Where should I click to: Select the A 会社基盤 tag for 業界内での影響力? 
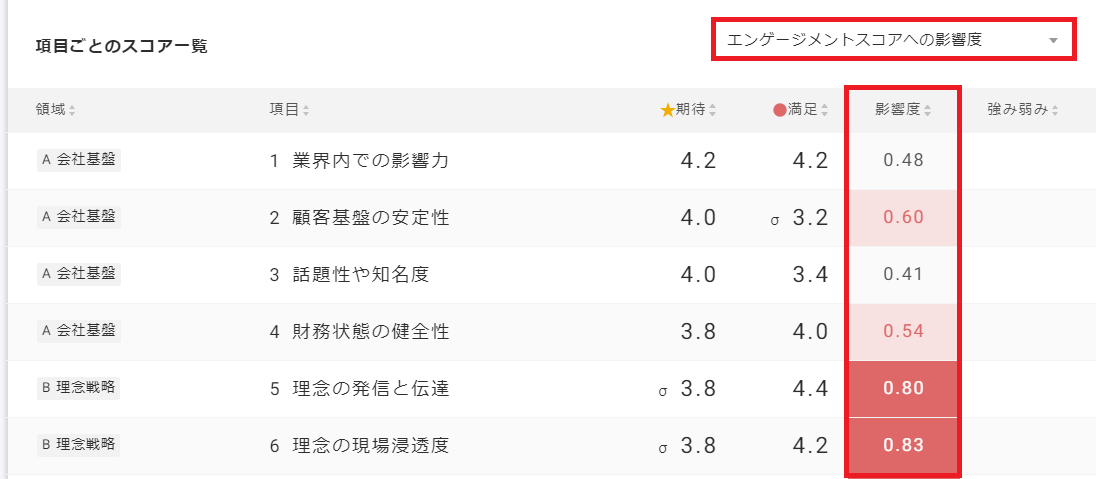point(78,160)
